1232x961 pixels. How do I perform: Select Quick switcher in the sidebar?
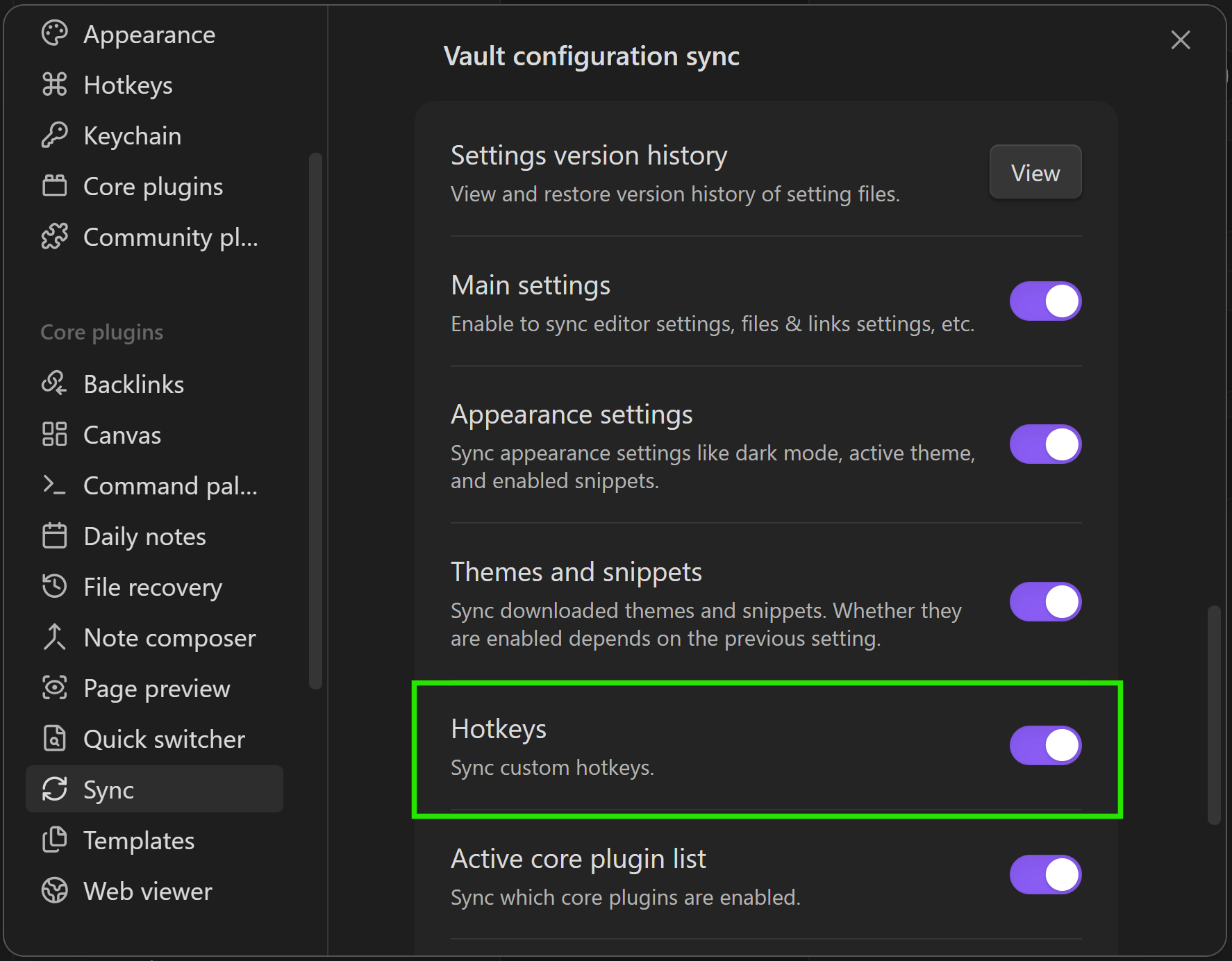point(164,739)
